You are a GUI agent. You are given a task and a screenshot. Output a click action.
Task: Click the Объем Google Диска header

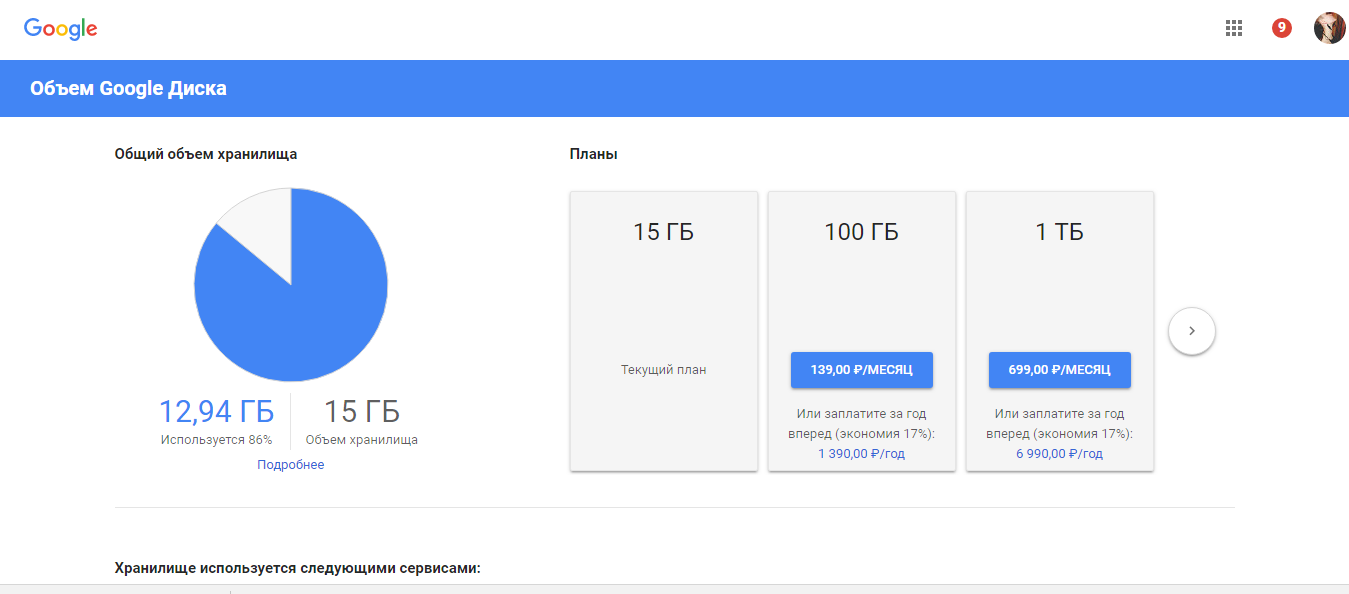[x=129, y=88]
